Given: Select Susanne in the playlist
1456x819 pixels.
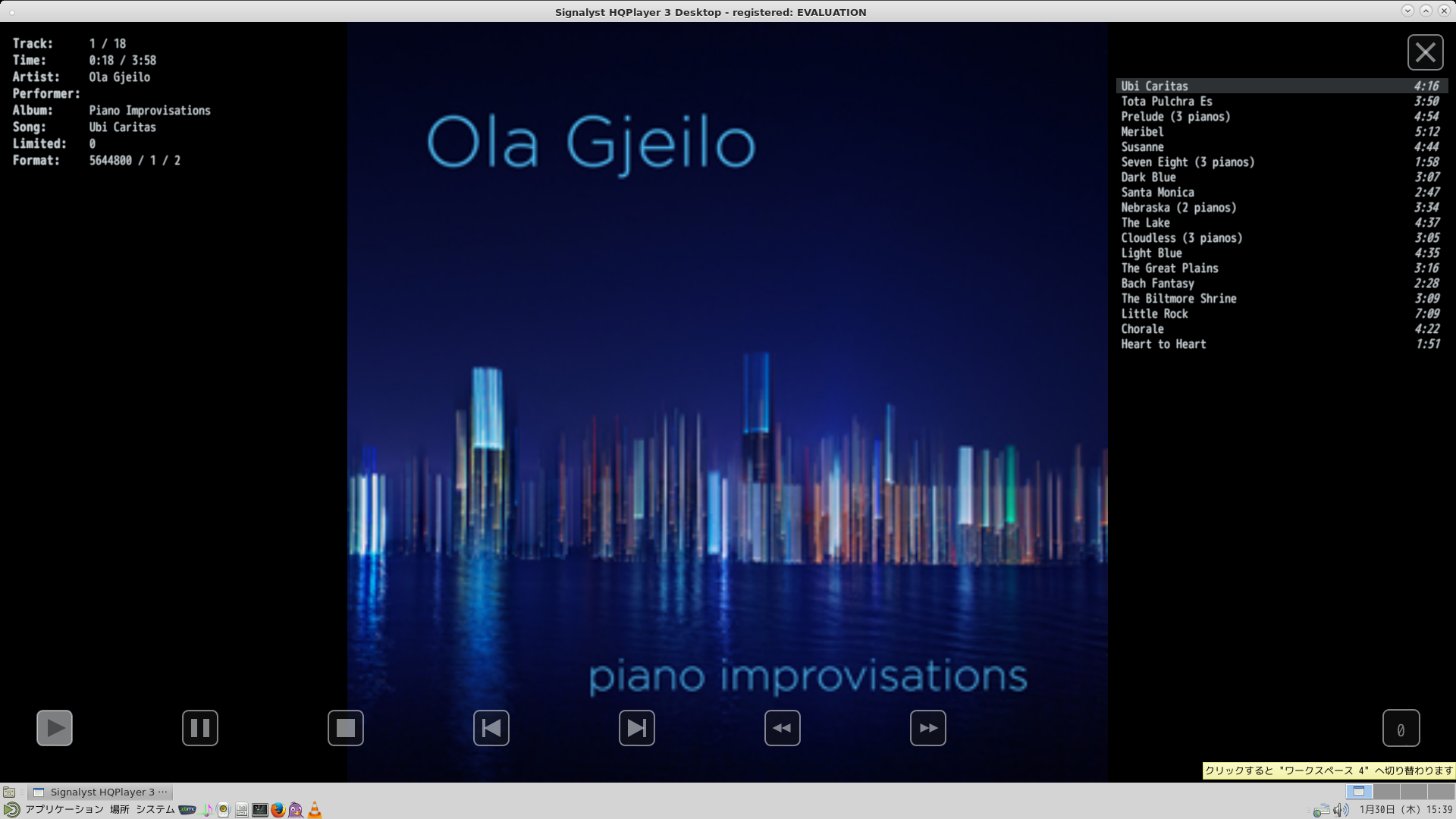Looking at the screenshot, I should coord(1282,146).
